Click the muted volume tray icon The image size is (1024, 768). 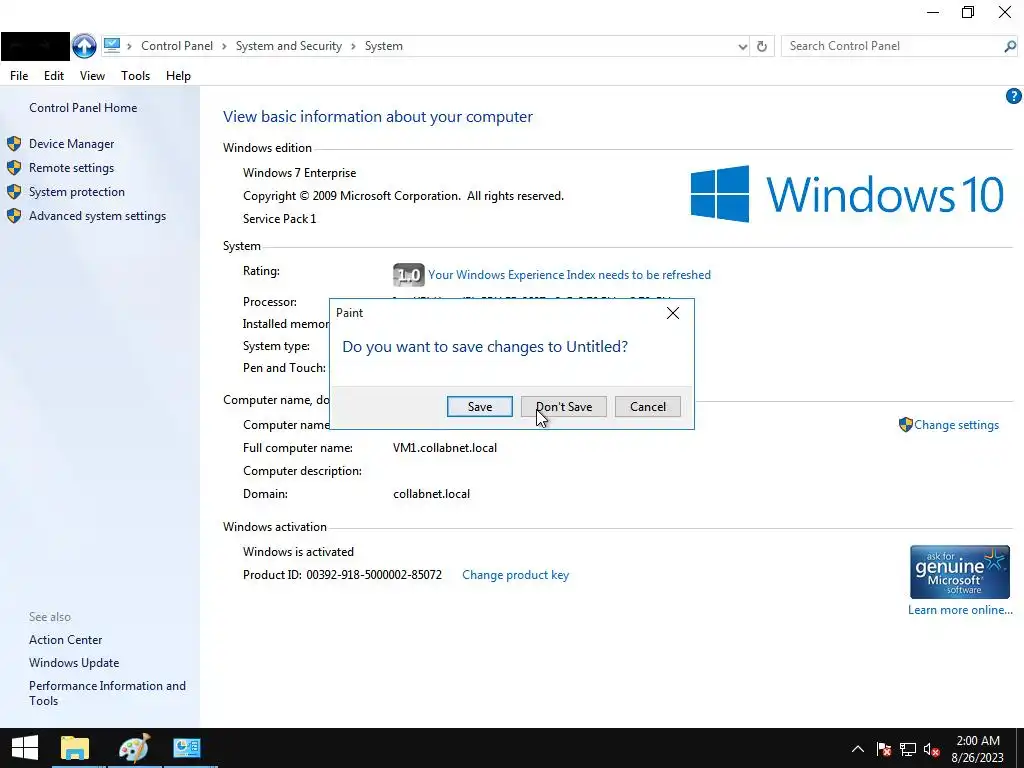point(932,750)
